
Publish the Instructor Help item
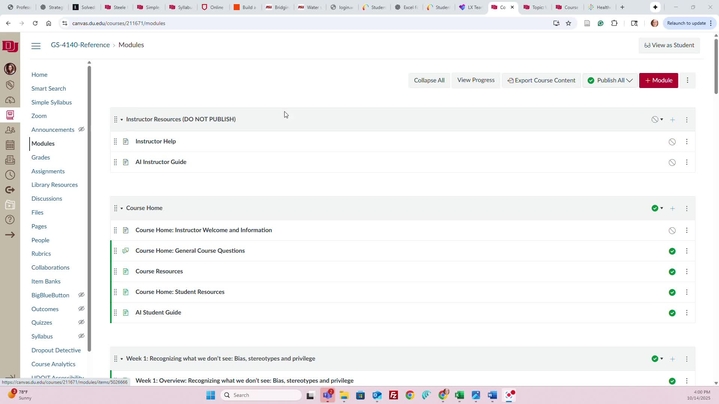click(672, 142)
